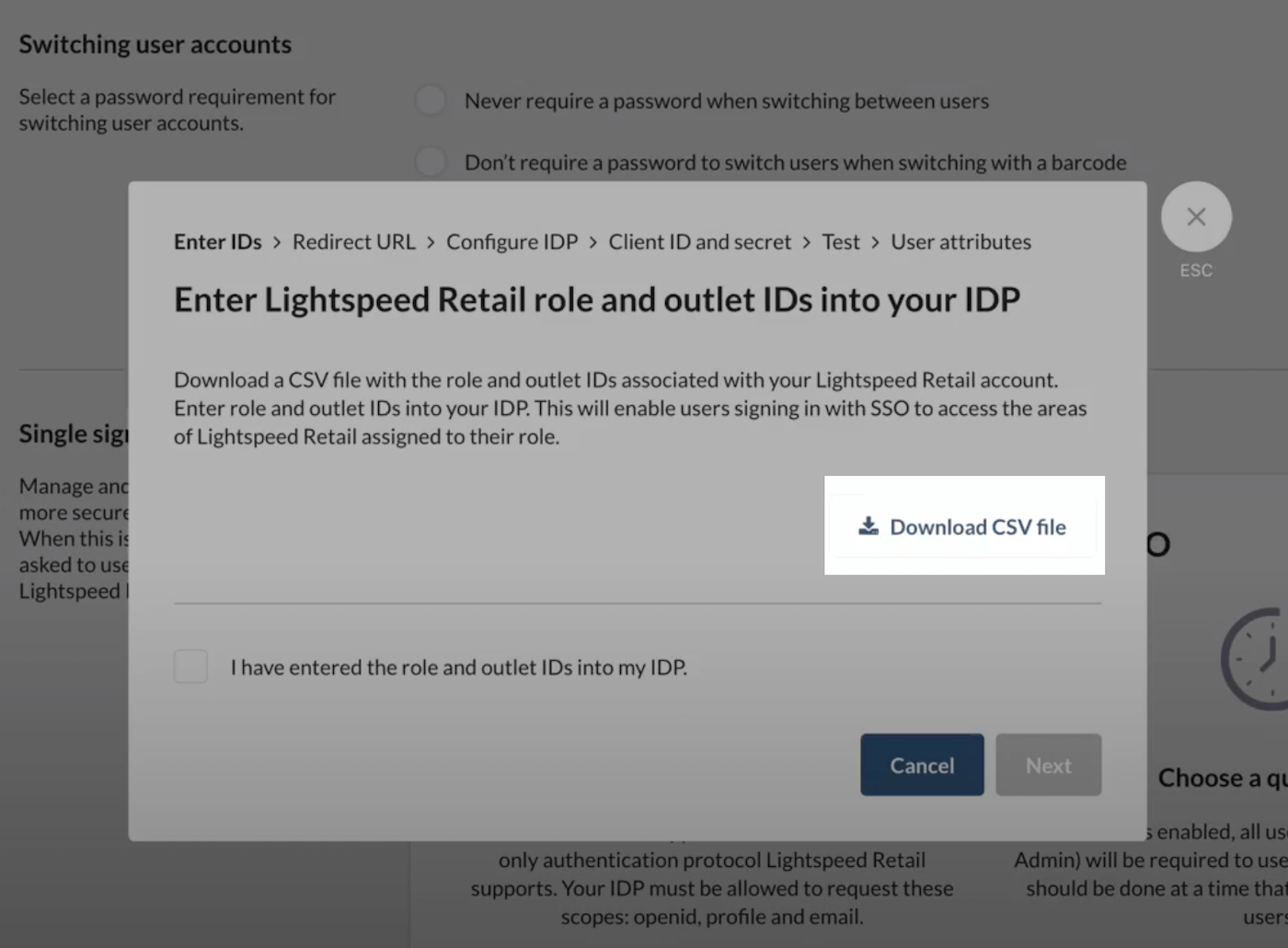Select the barcode password exemption radio button

coord(430,161)
